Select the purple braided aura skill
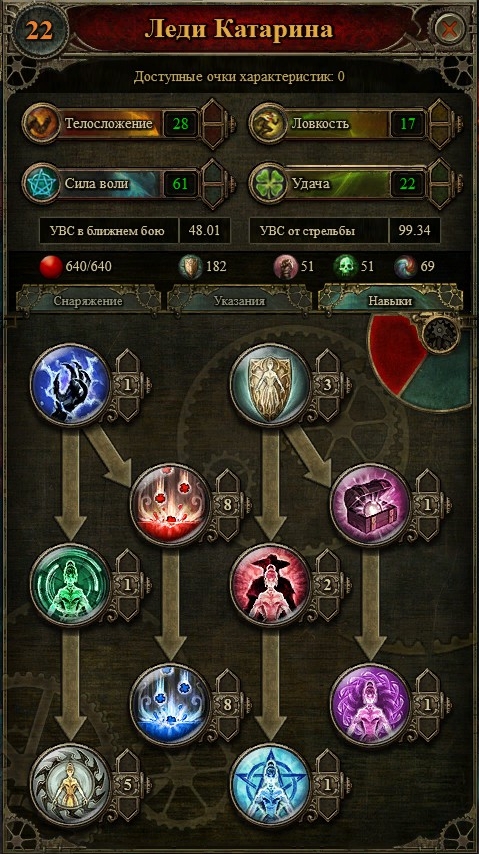Screen dimensions: 479x854 [371, 704]
